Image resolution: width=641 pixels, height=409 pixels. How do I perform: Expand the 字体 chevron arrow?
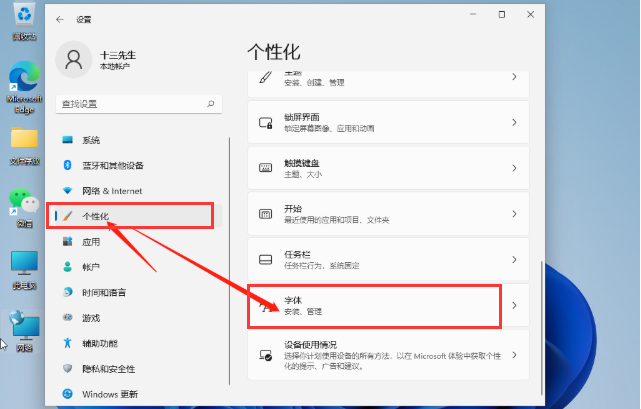click(x=514, y=305)
